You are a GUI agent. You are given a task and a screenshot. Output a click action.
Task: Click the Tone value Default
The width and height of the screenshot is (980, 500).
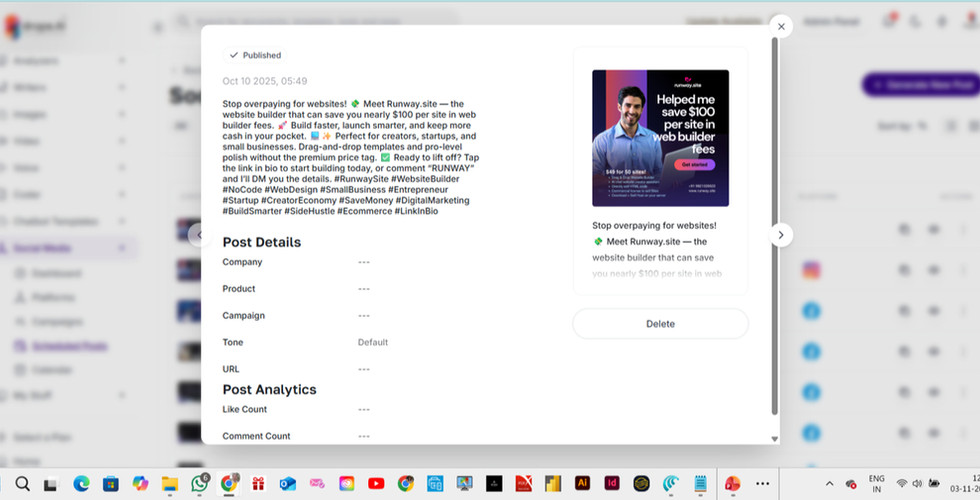click(x=372, y=342)
